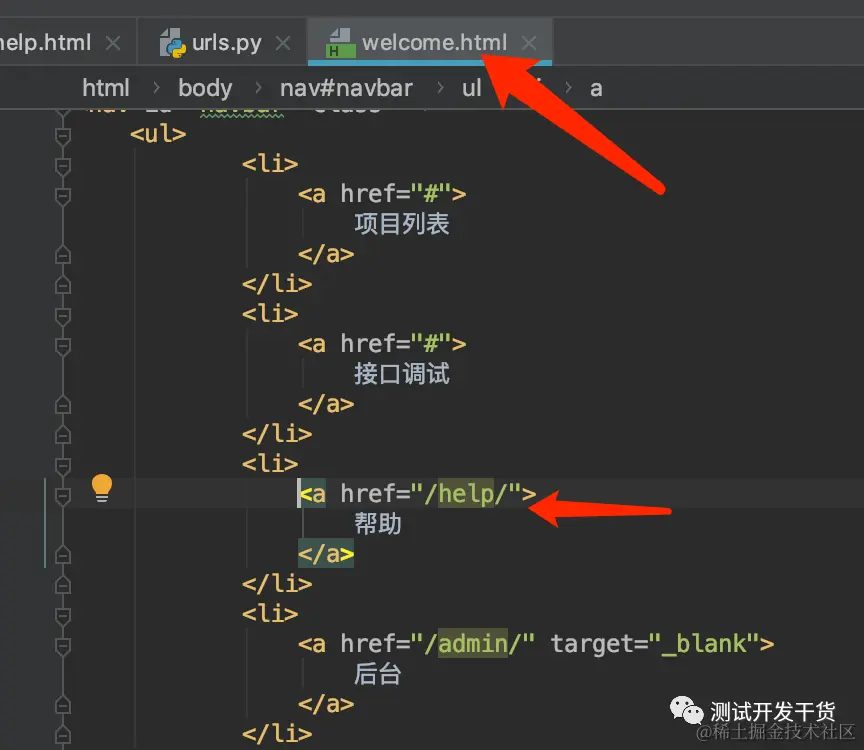
Task: Switch to the help.html tab
Action: [x=45, y=42]
